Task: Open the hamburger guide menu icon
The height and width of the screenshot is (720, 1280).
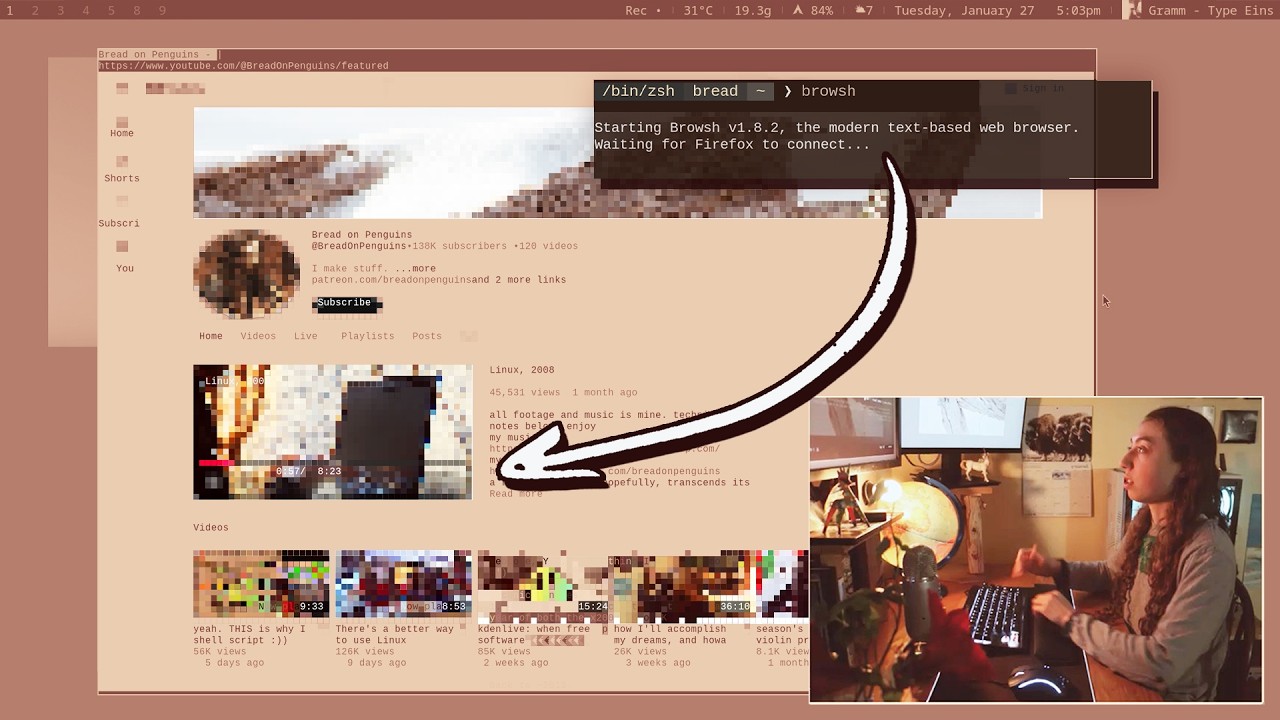Action: click(x=122, y=89)
